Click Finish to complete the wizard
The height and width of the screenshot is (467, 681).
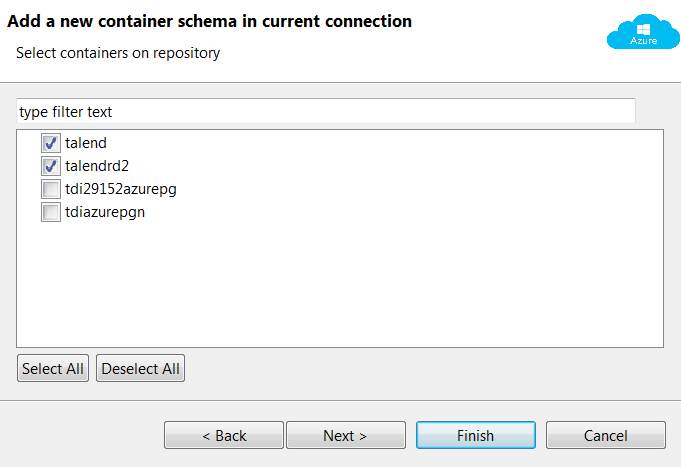tap(475, 436)
